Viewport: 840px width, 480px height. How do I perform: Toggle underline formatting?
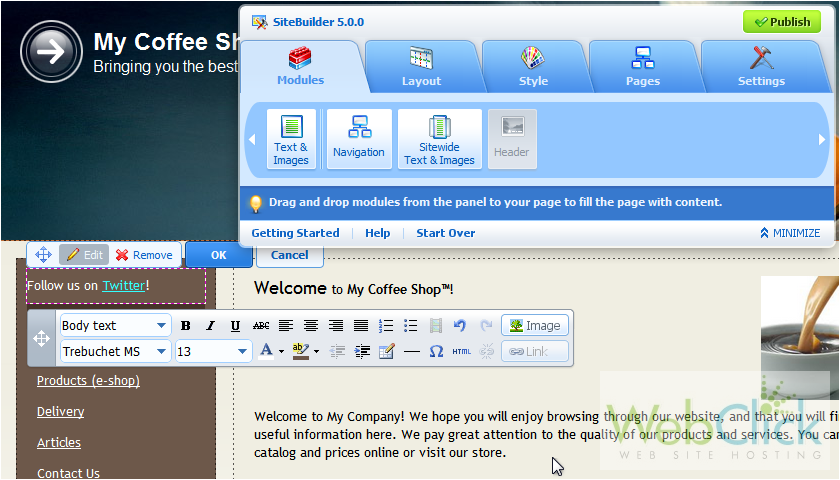pyautogui.click(x=235, y=326)
